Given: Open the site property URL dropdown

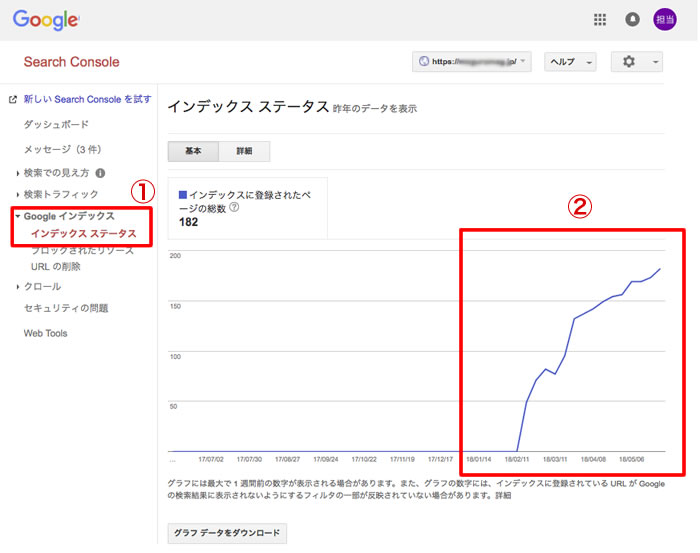Looking at the screenshot, I should pyautogui.click(x=471, y=62).
